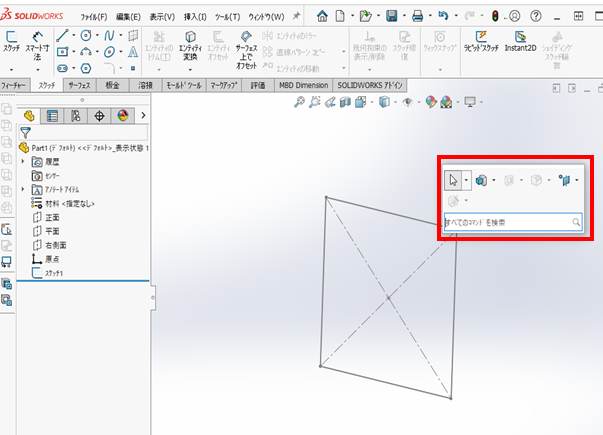Expand the 履歴 (History) tree node
Viewport: 603px width, 435px height.
[23, 162]
